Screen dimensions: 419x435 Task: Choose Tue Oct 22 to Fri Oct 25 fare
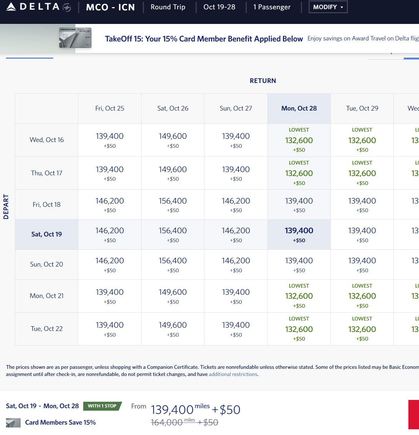click(110, 329)
